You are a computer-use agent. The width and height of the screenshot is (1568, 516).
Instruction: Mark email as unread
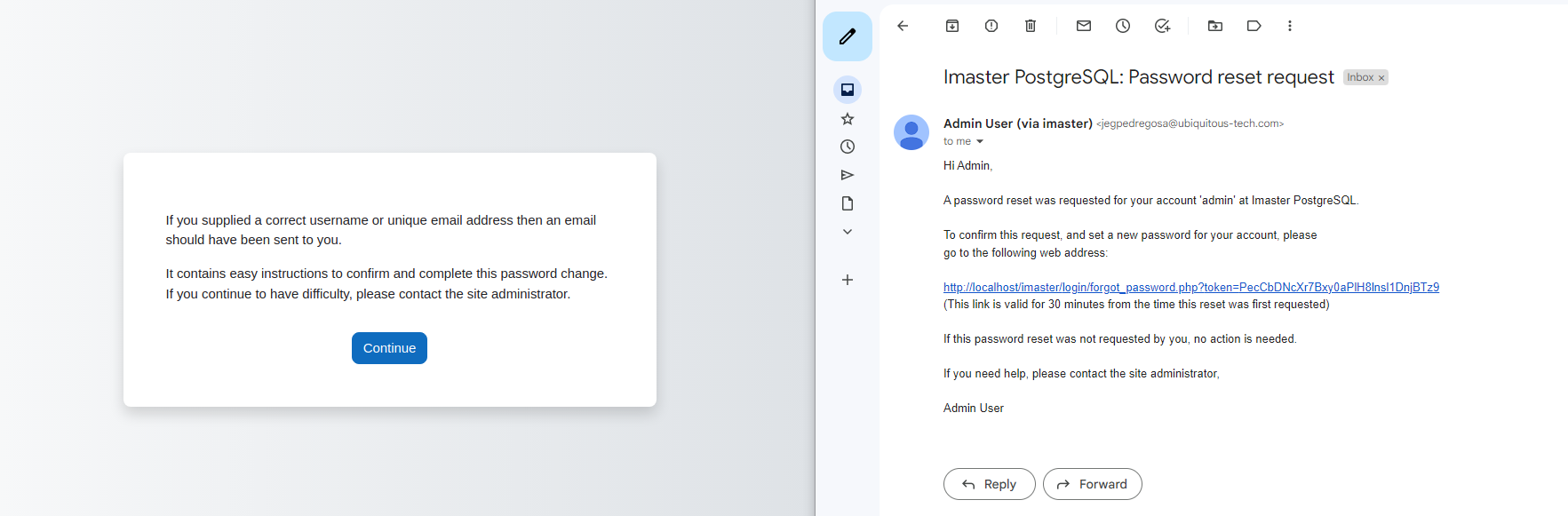(1084, 26)
